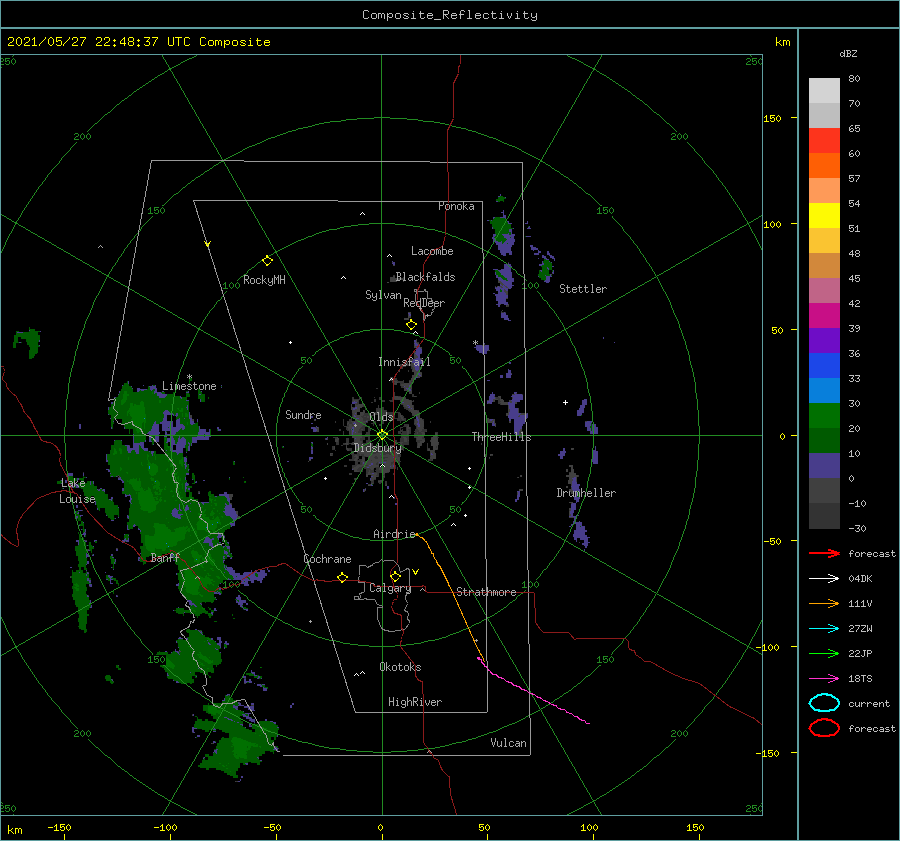The width and height of the screenshot is (900, 841).
Task: Click the magenta 39 dBZ legend swatch
Action: pos(824,316)
